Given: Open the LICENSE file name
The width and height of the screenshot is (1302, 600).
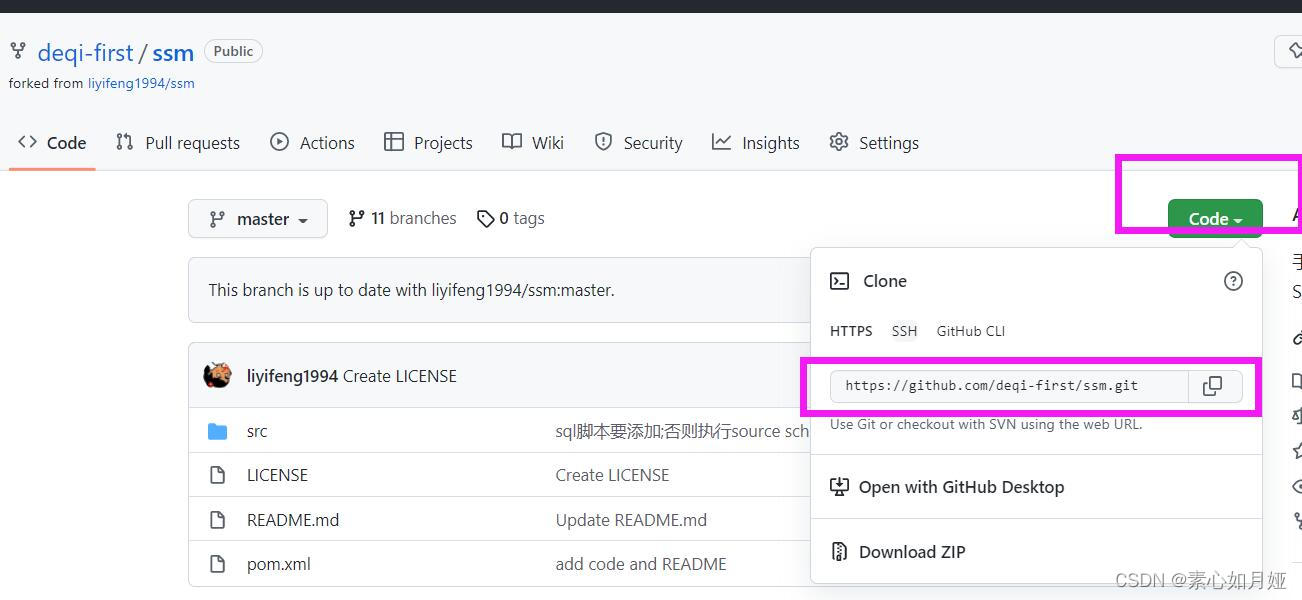Looking at the screenshot, I should pyautogui.click(x=277, y=475).
